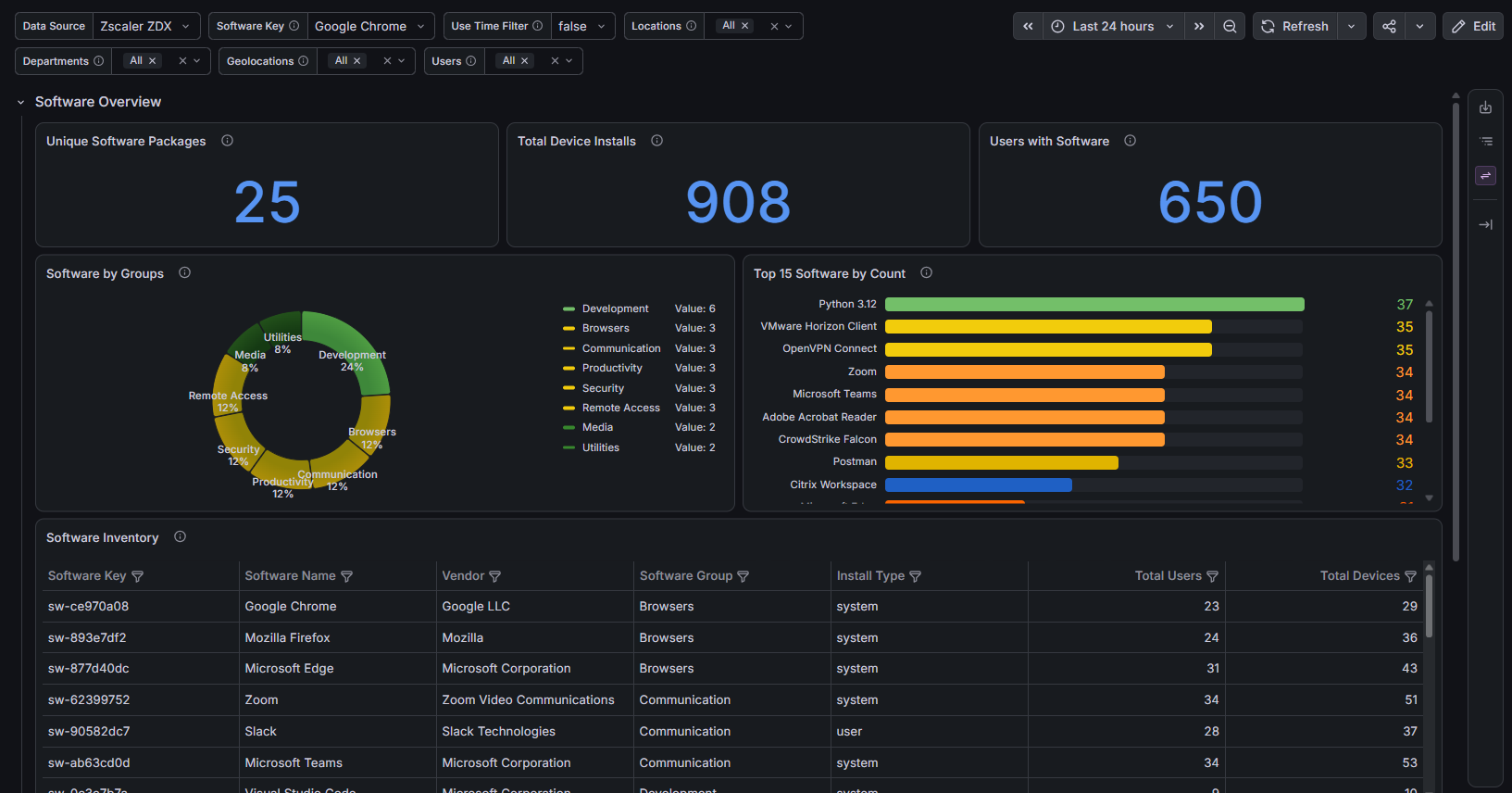Shift time range backward

(1028, 26)
